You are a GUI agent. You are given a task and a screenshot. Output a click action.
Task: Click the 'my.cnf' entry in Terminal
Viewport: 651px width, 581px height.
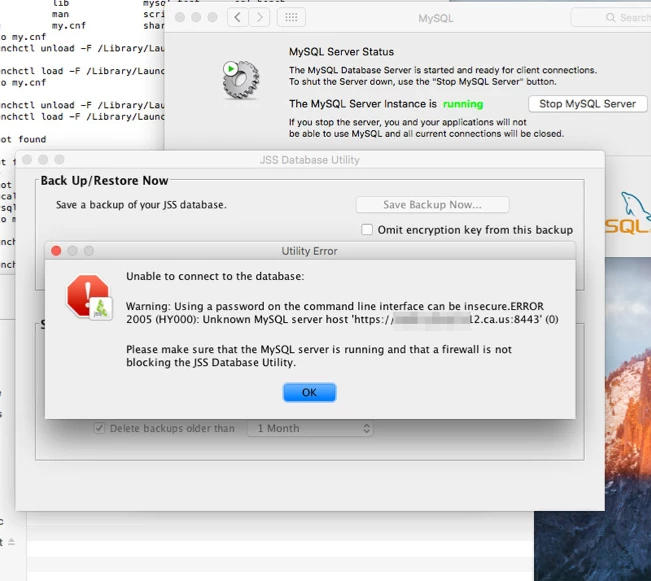(x=69, y=26)
